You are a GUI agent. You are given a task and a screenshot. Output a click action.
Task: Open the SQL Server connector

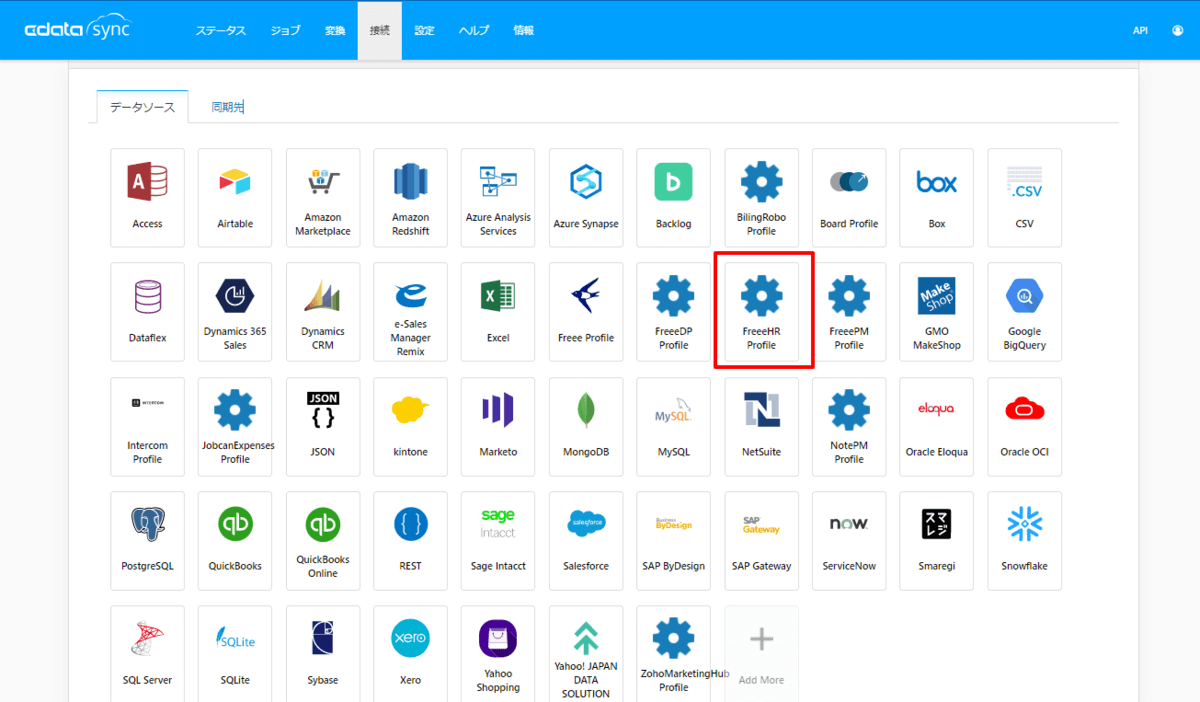pos(147,653)
